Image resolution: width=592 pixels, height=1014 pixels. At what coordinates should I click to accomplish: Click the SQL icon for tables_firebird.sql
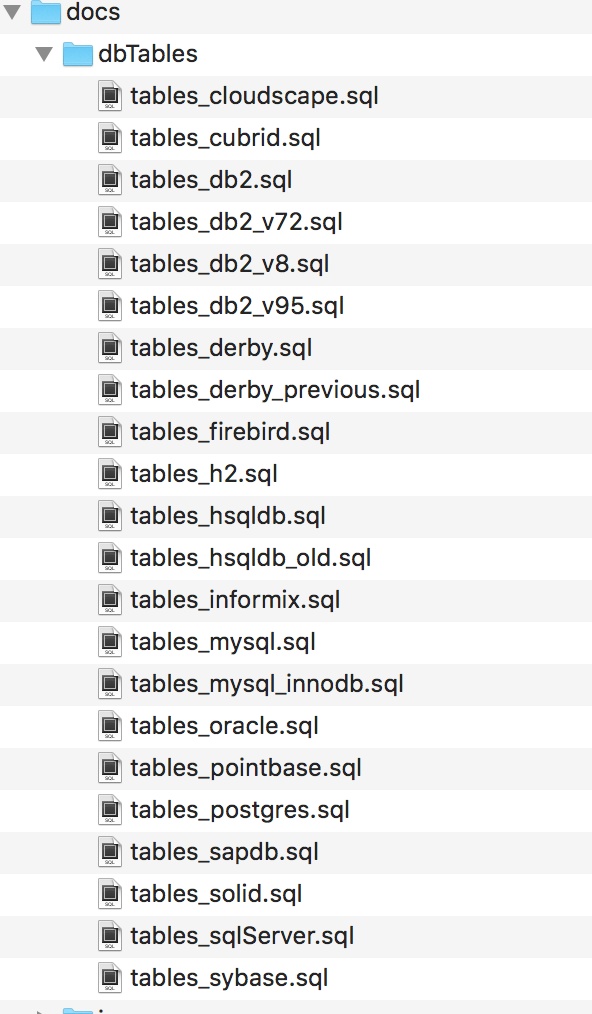coord(110,433)
